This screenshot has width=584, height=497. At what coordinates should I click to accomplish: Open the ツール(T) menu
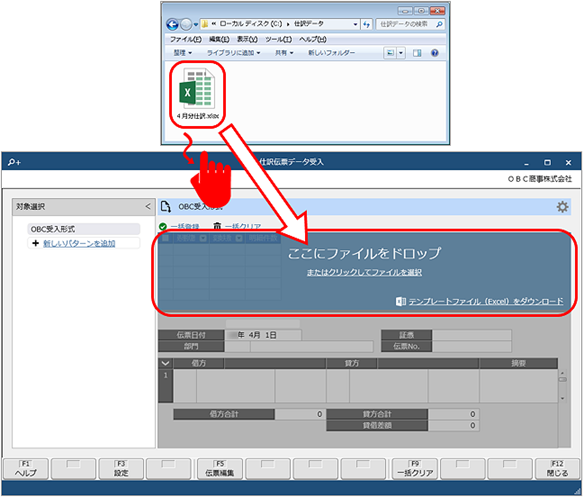[279, 39]
